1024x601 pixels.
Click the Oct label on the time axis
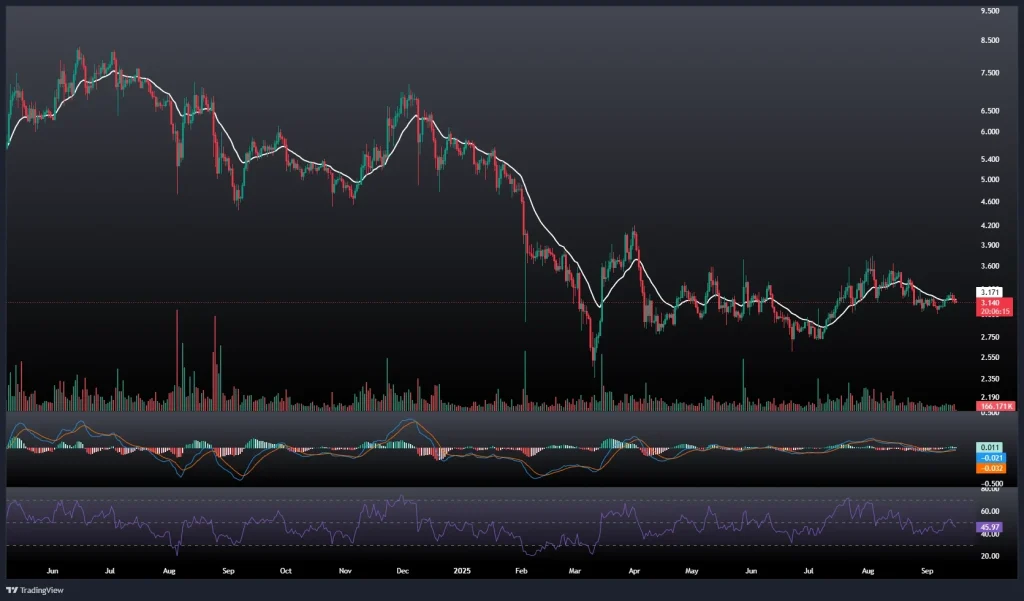click(285, 572)
